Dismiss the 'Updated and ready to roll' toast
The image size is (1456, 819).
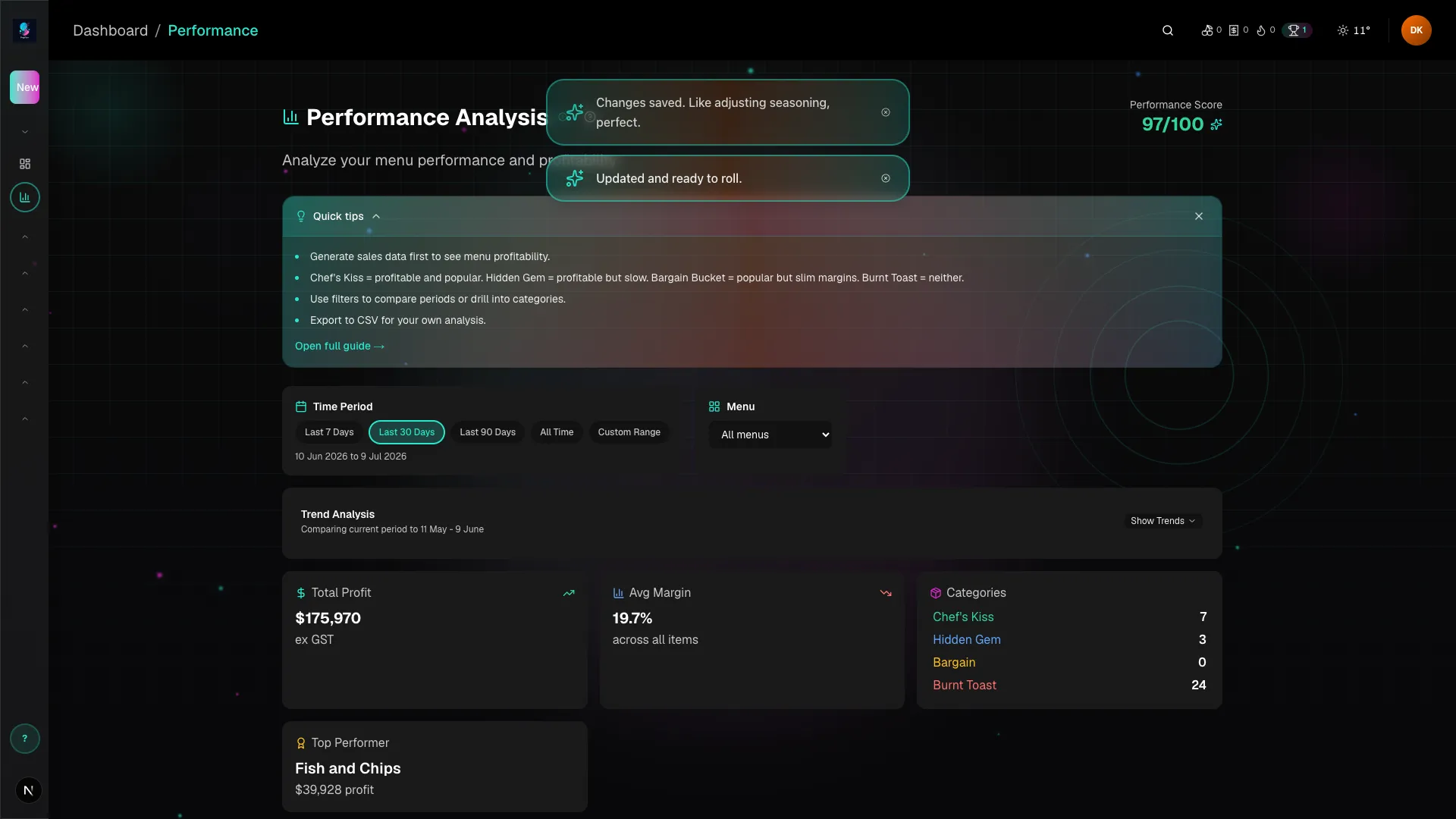coord(886,178)
